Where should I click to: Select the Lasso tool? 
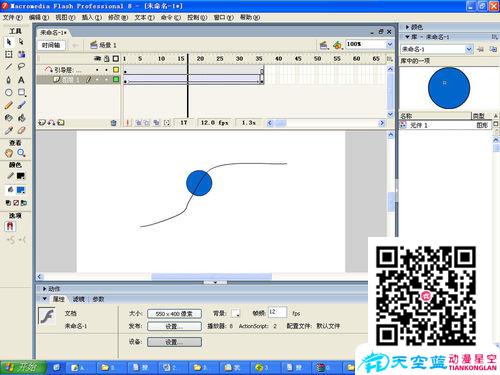21,67
